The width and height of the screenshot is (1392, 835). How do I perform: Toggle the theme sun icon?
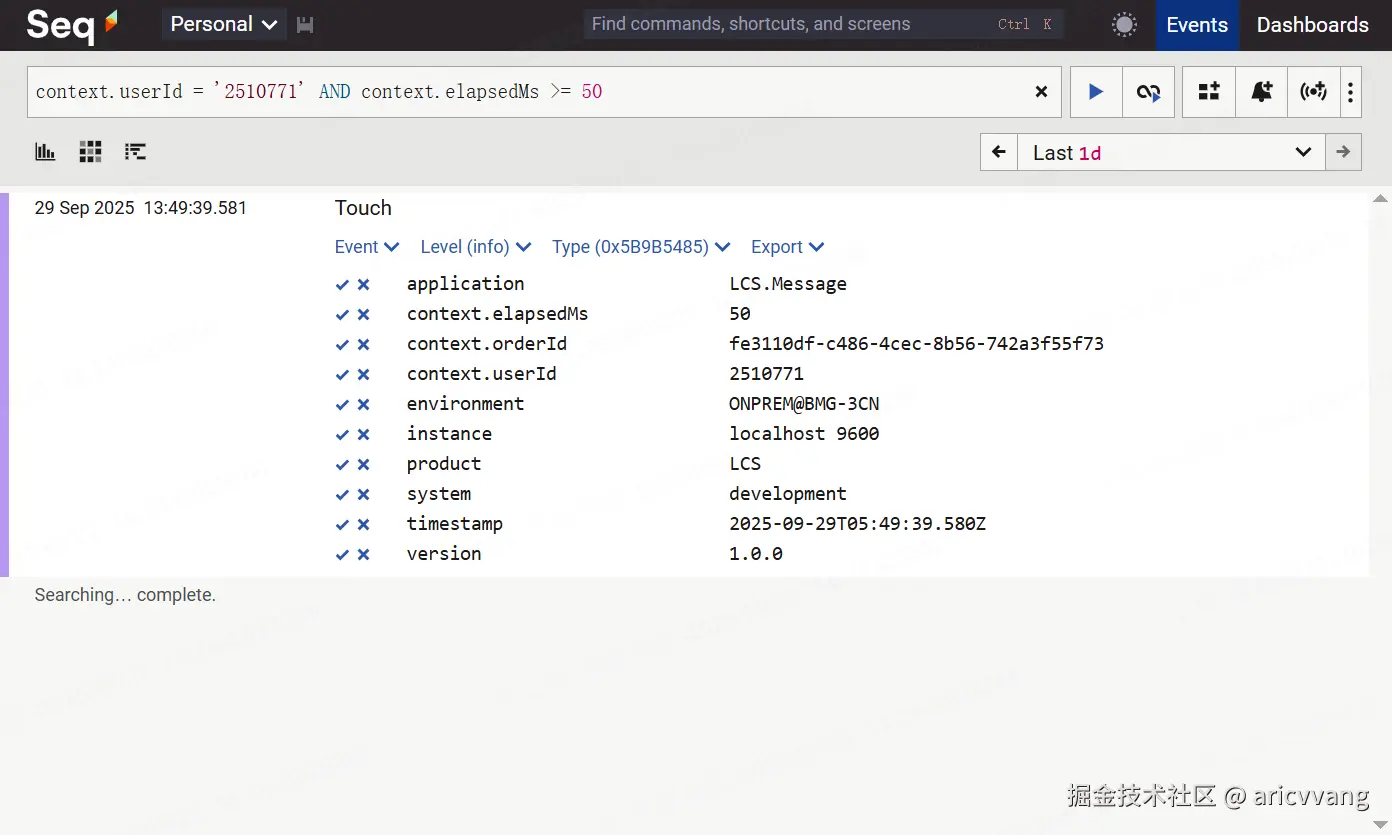[1125, 25]
